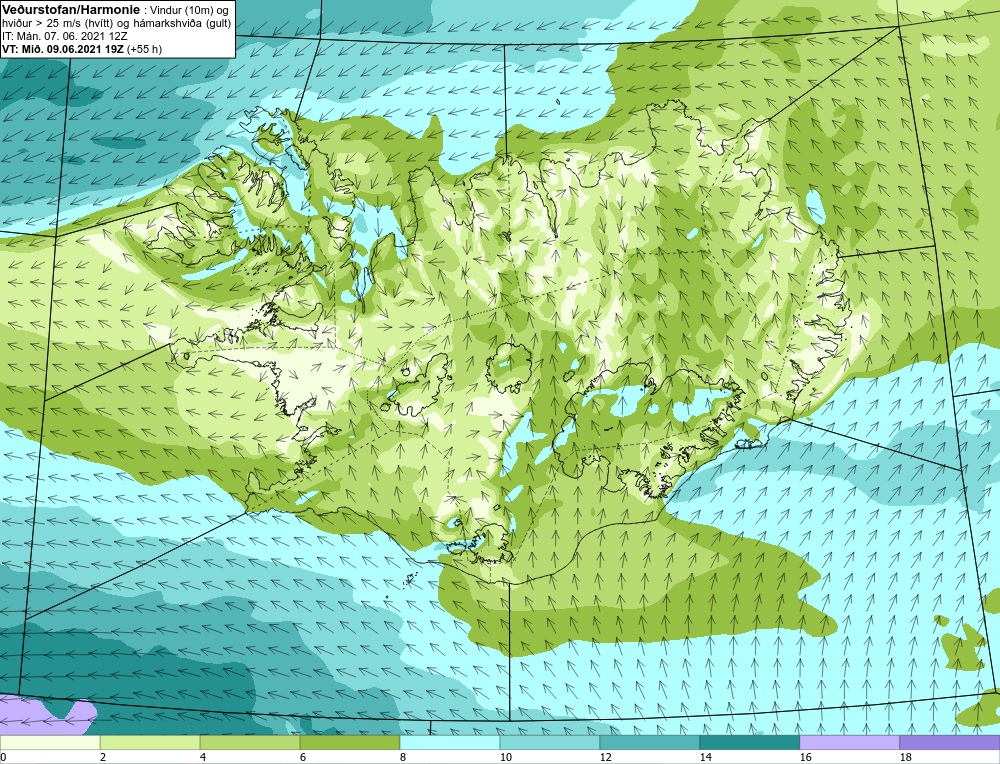
Task: Click the 'IT: Mán. 07. 06. 2021 12Z' line
Action: (x=64, y=36)
